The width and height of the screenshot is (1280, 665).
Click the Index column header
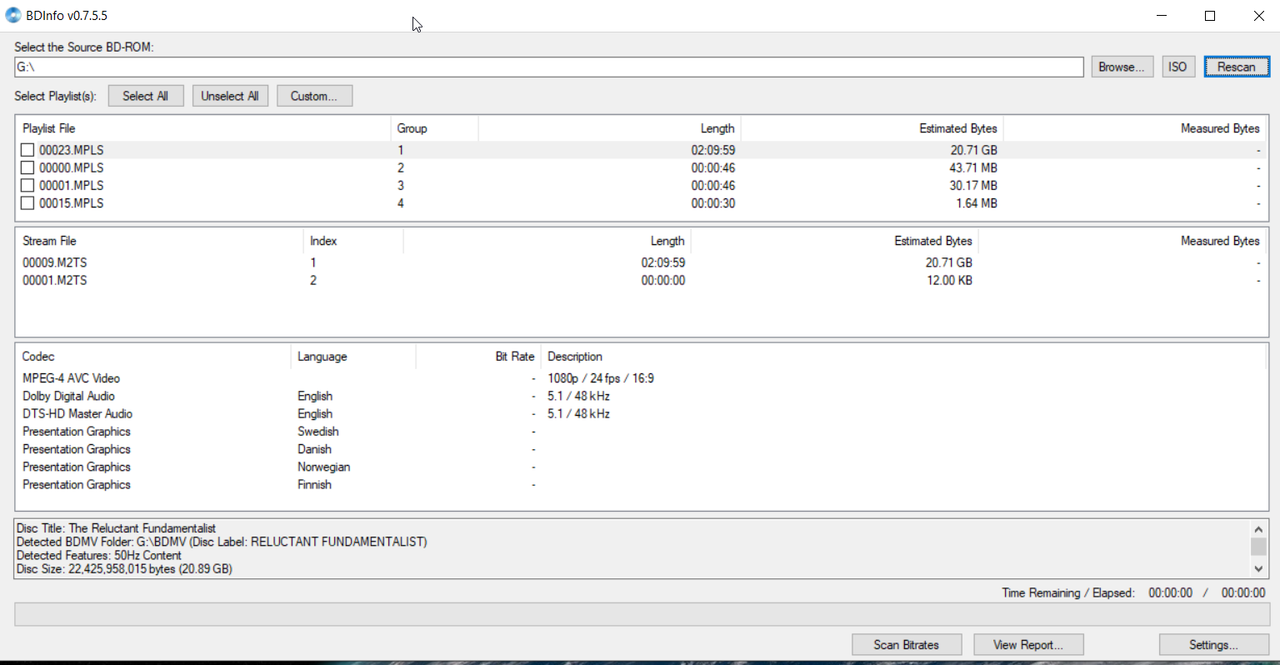pos(353,241)
